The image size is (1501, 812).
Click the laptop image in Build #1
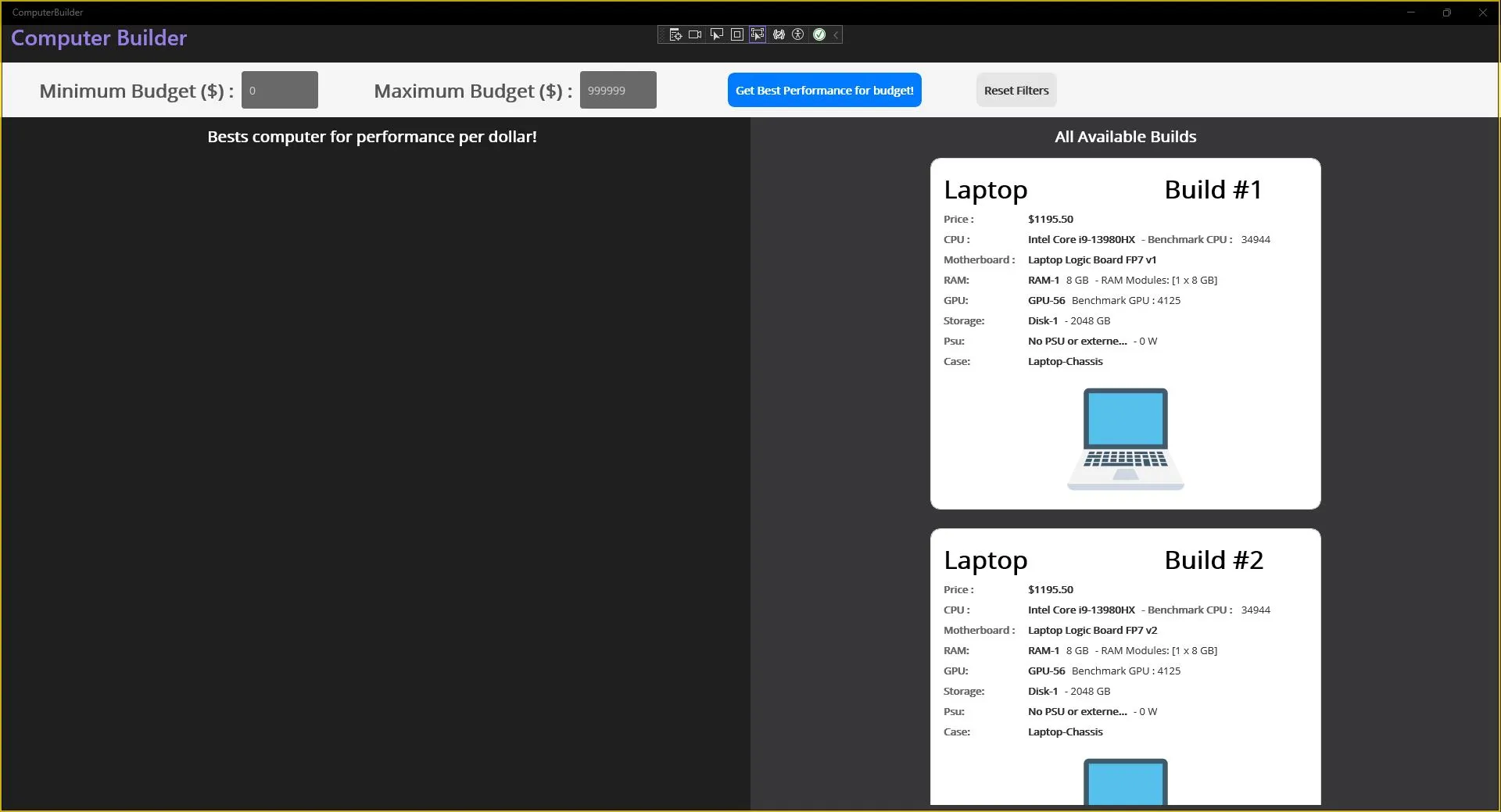1125,438
